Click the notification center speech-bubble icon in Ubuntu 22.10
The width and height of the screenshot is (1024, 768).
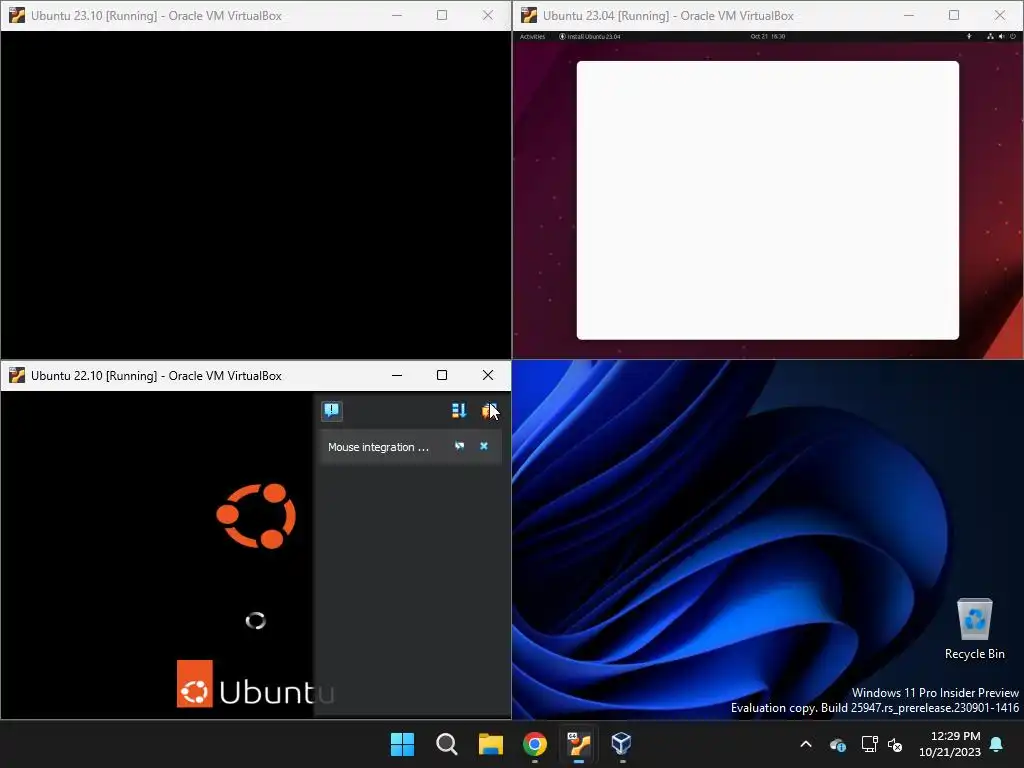click(332, 410)
